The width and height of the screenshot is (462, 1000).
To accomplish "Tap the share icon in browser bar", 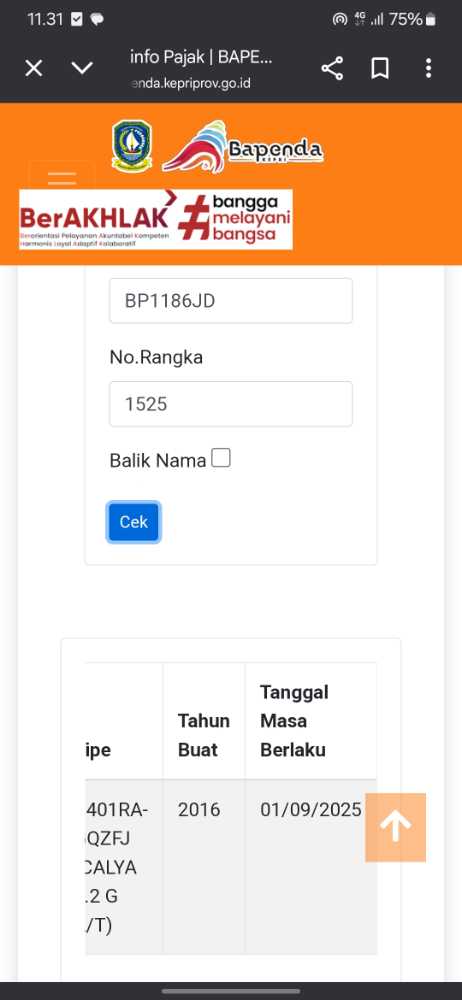I will (x=332, y=68).
